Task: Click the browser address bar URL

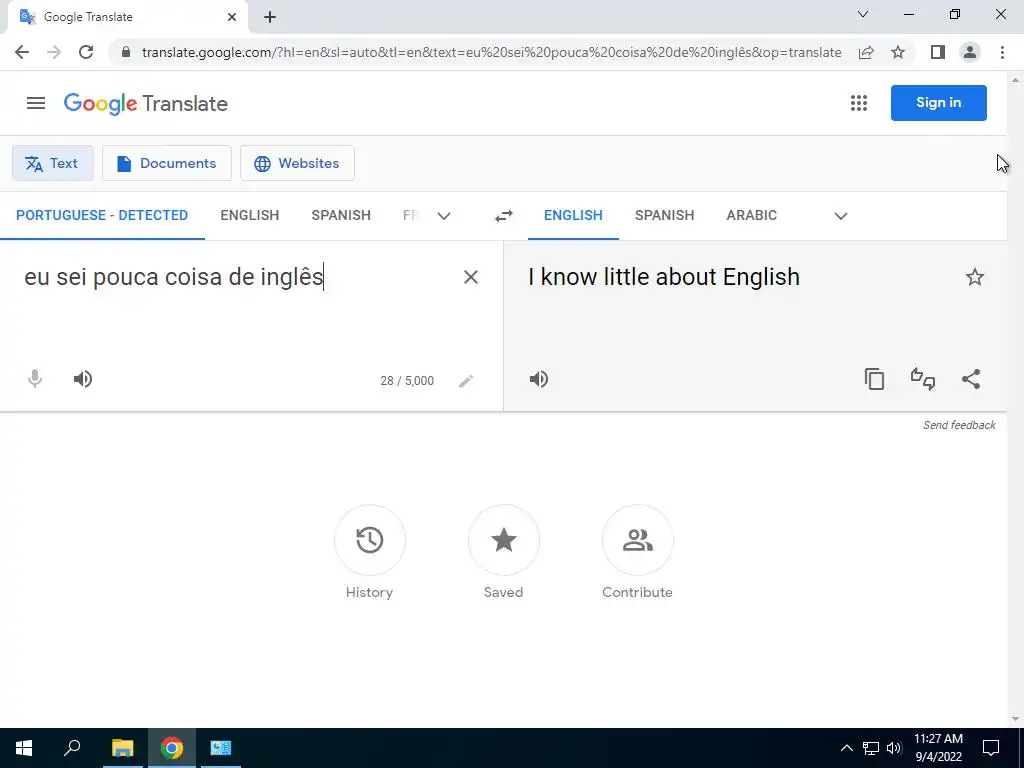Action: point(491,52)
